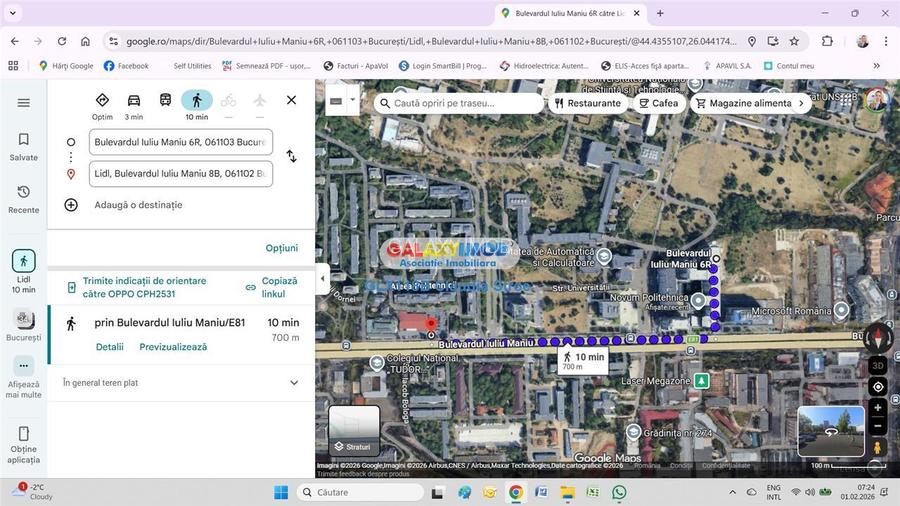Zoom out the map with minus
The width and height of the screenshot is (900, 506).
click(878, 426)
